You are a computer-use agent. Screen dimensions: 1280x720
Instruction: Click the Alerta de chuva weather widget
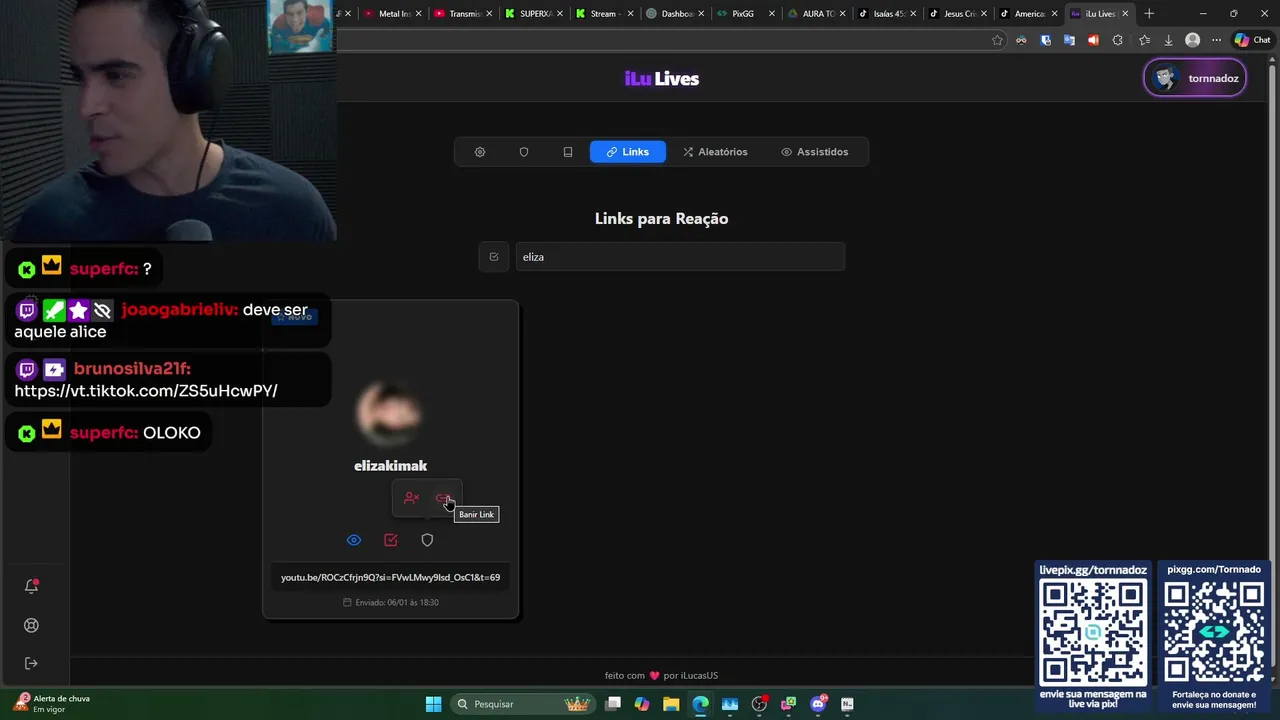[x=52, y=703]
